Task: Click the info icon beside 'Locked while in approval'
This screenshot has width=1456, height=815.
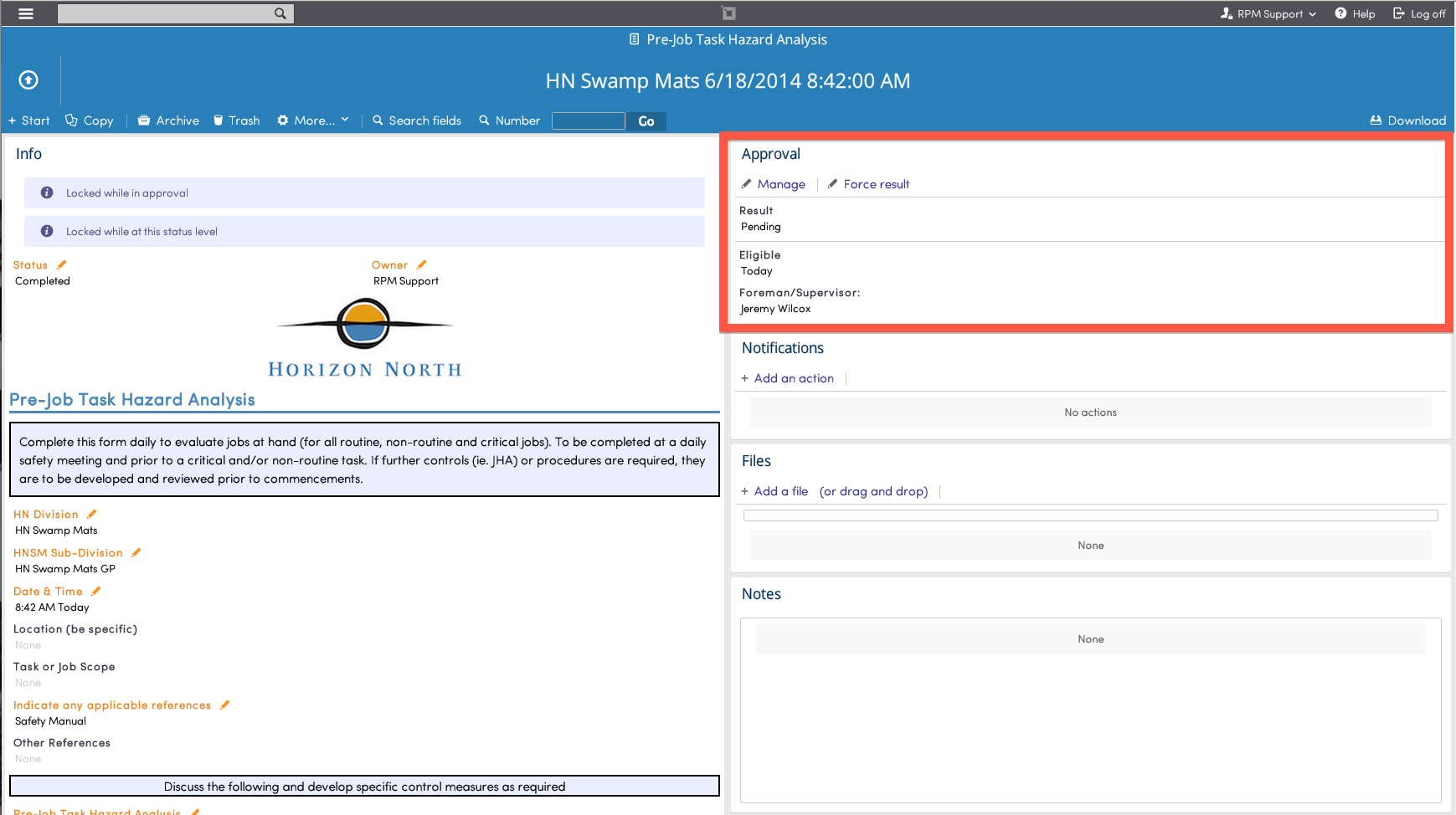Action: (x=47, y=192)
